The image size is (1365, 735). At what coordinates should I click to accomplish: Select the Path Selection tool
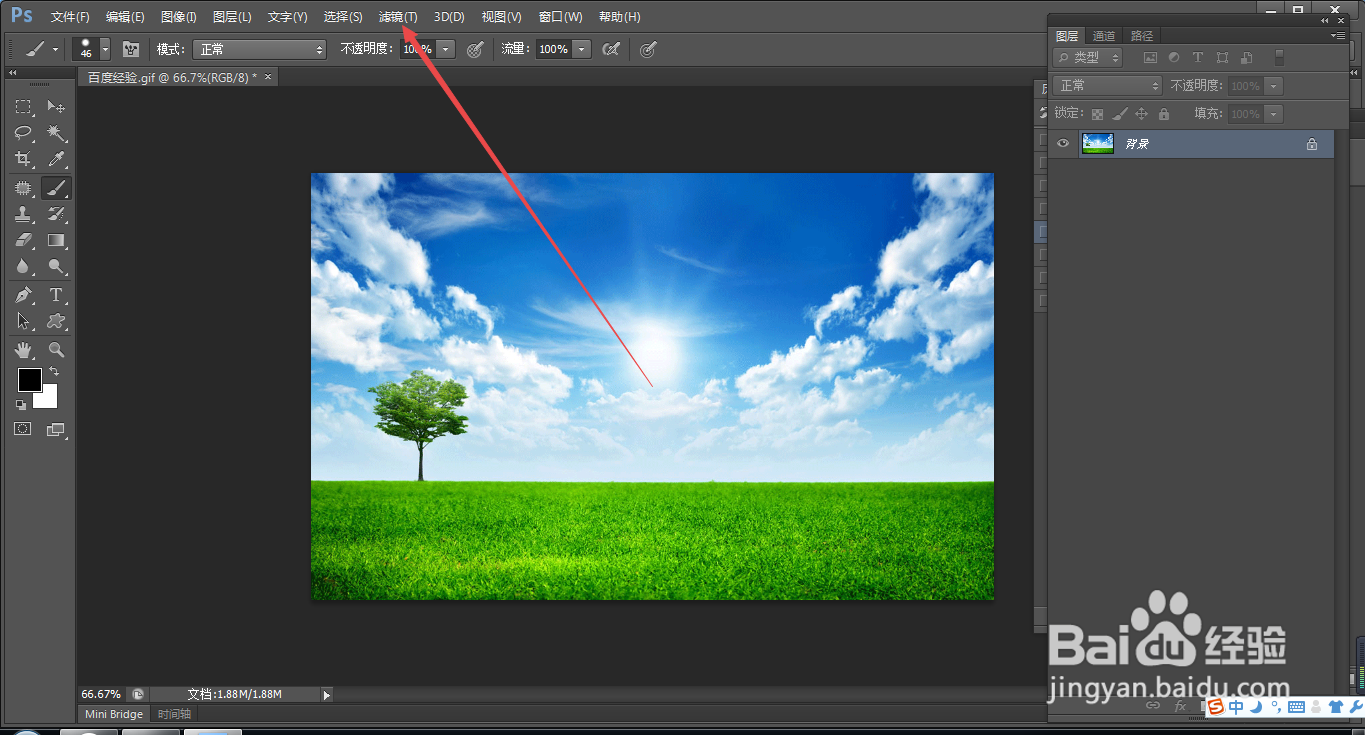coord(23,321)
